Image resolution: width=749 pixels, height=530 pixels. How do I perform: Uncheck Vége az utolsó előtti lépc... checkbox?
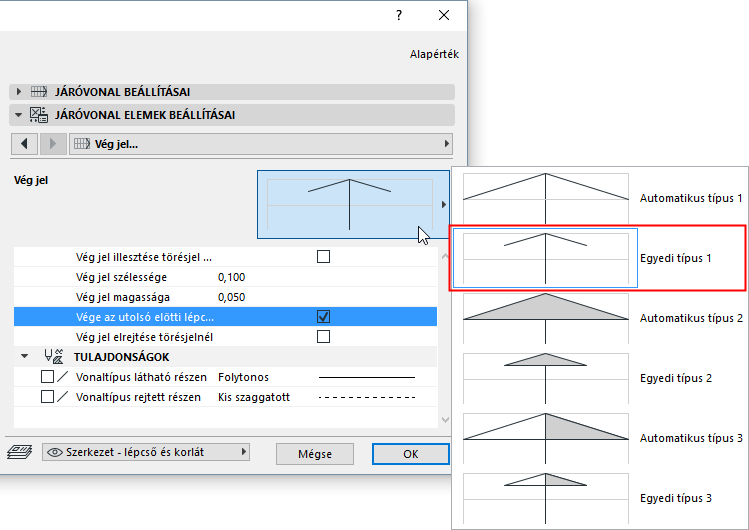[x=323, y=317]
